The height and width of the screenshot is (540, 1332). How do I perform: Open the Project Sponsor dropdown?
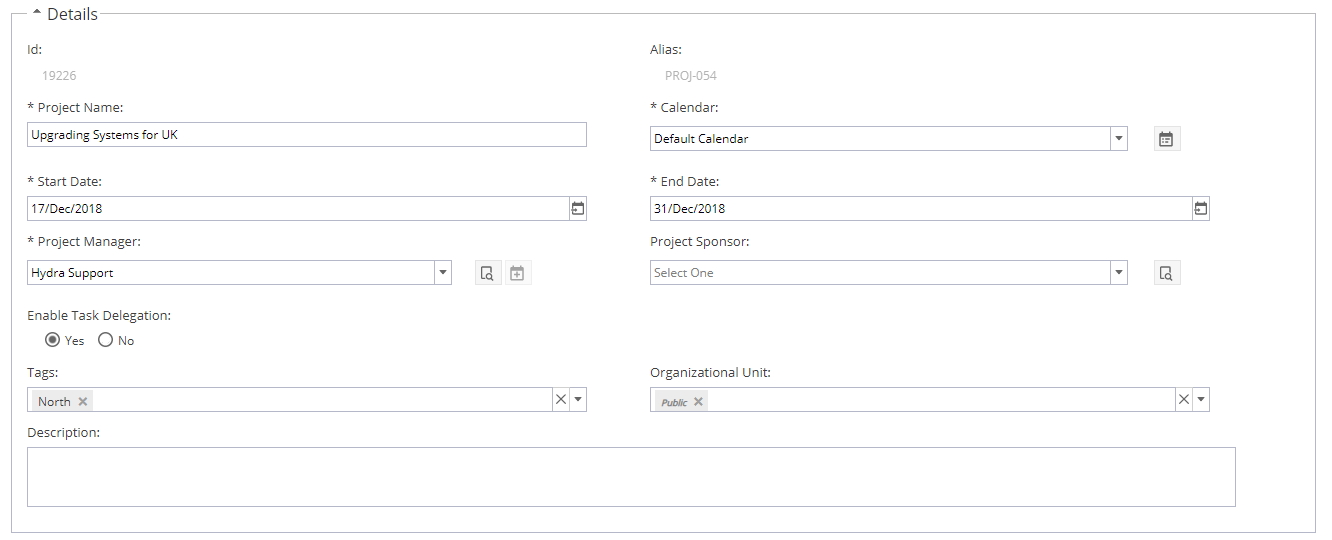(1119, 273)
